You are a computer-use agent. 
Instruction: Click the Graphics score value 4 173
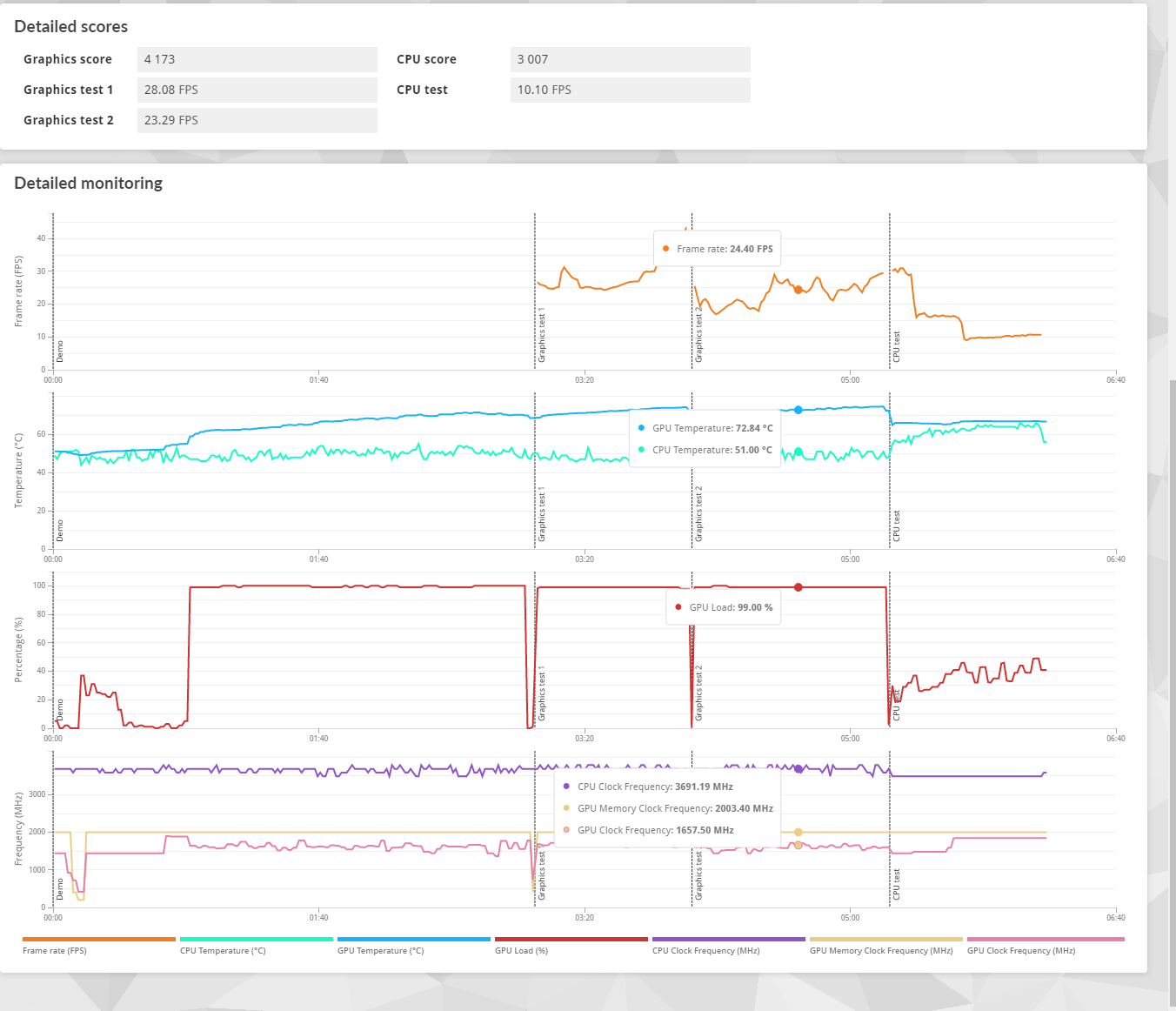pos(257,59)
